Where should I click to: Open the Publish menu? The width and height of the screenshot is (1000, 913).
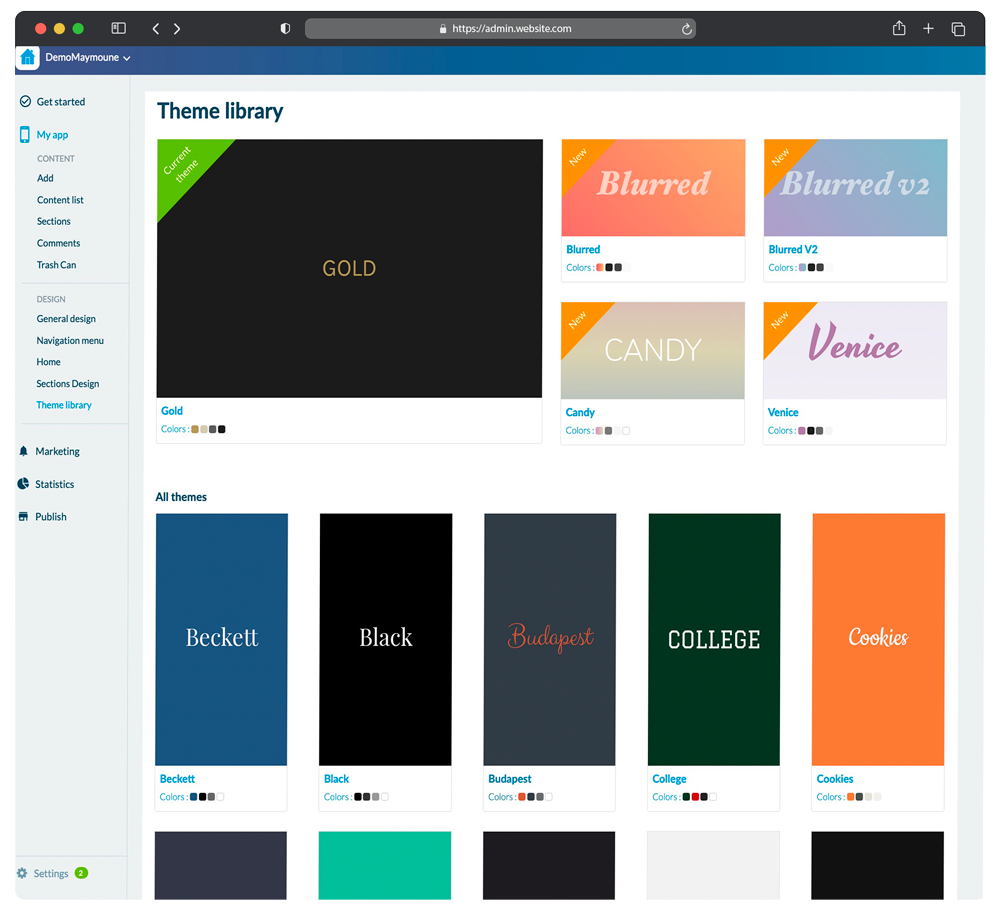click(51, 516)
